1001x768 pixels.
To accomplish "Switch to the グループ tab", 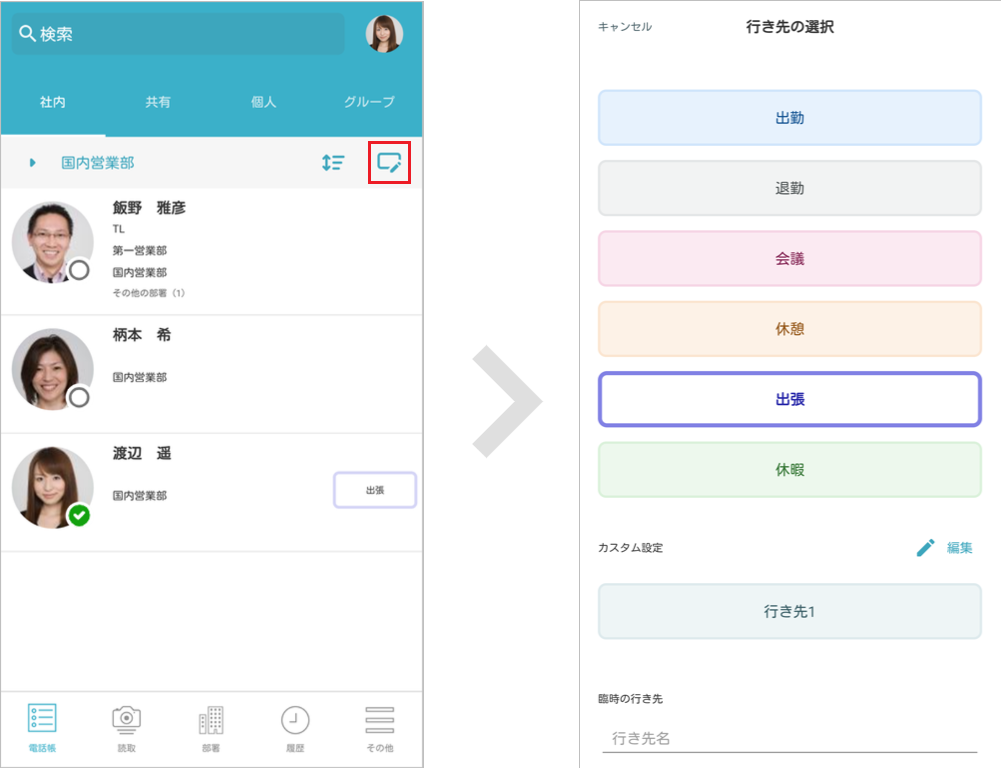I will tap(367, 101).
